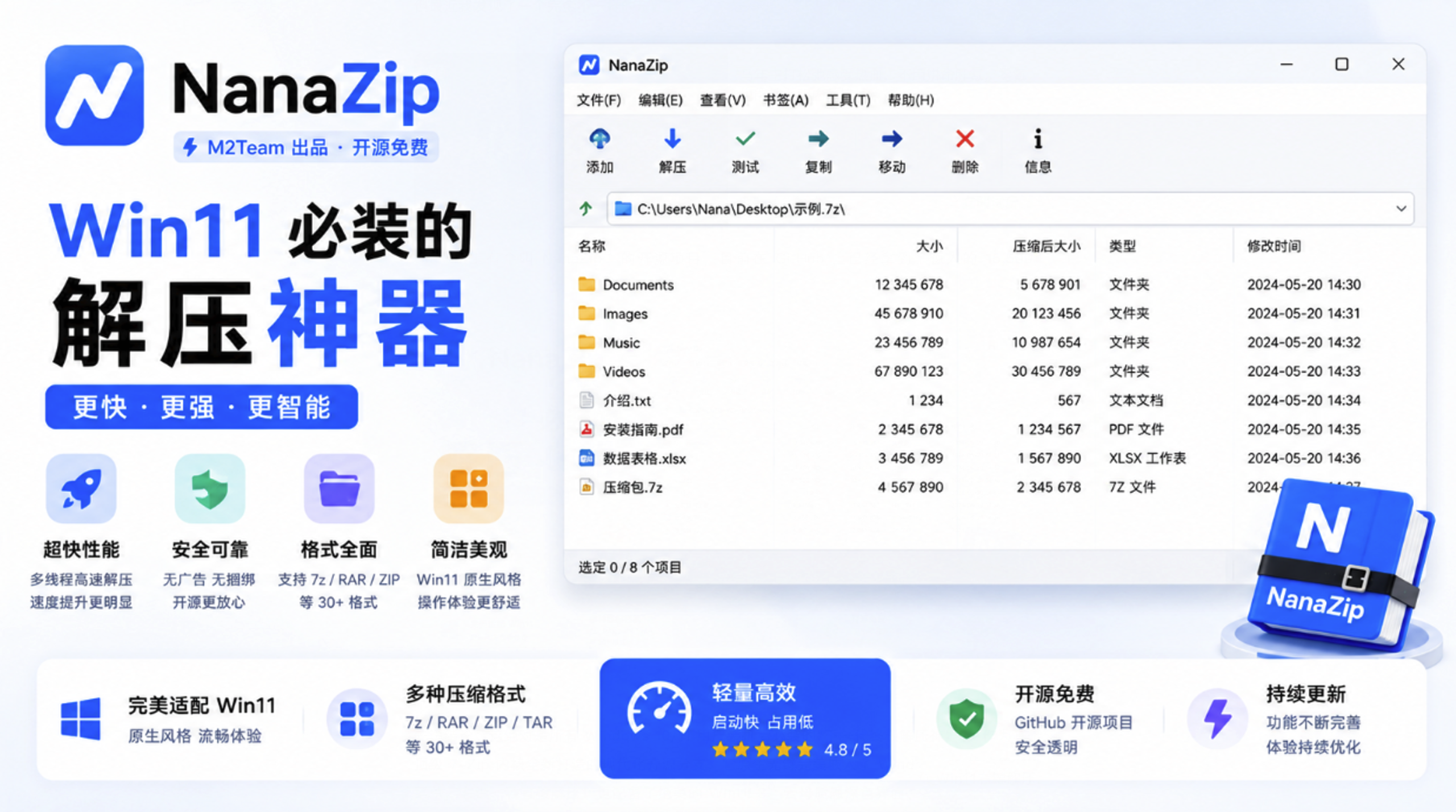
Task: Open the 帮助(H) menu
Action: [x=911, y=100]
